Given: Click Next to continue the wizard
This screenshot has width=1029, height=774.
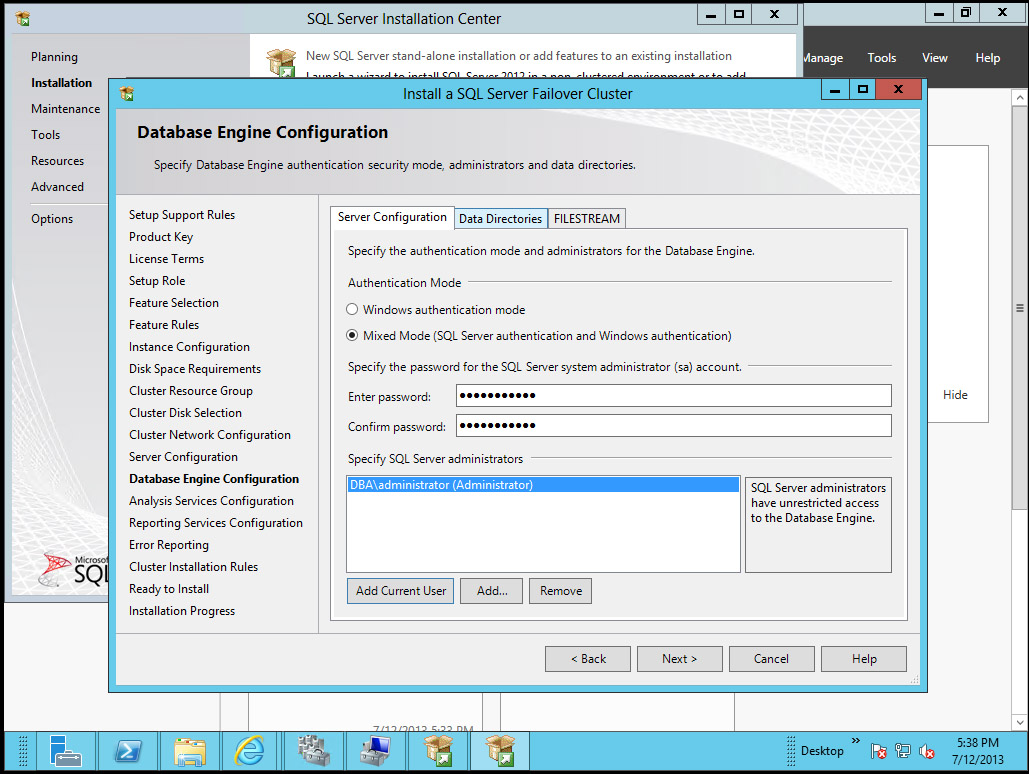Looking at the screenshot, I should [679, 658].
